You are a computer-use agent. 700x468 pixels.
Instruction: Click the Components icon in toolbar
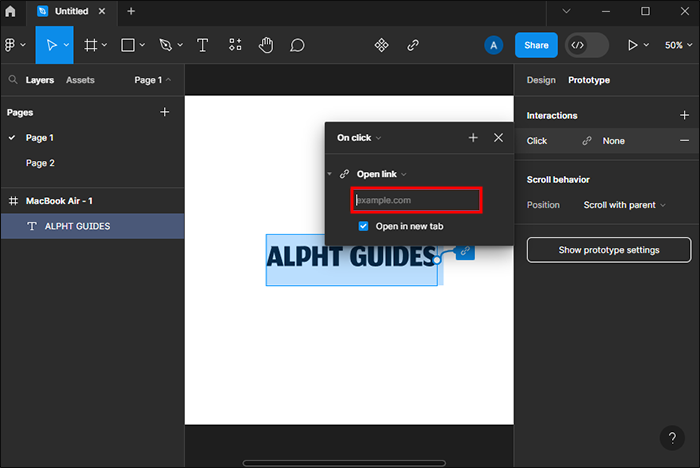click(x=381, y=45)
